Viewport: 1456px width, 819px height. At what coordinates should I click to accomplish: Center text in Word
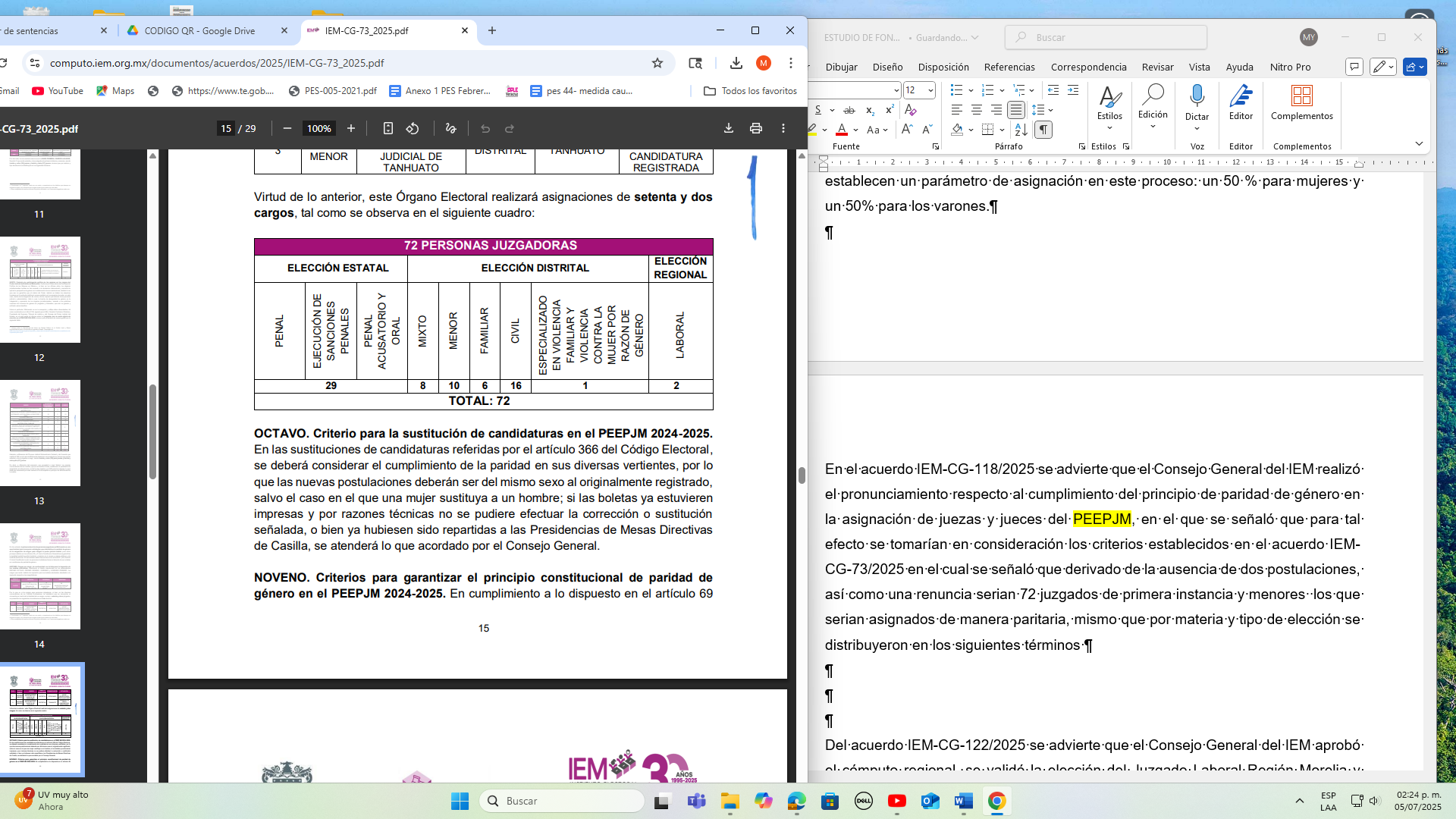(977, 110)
